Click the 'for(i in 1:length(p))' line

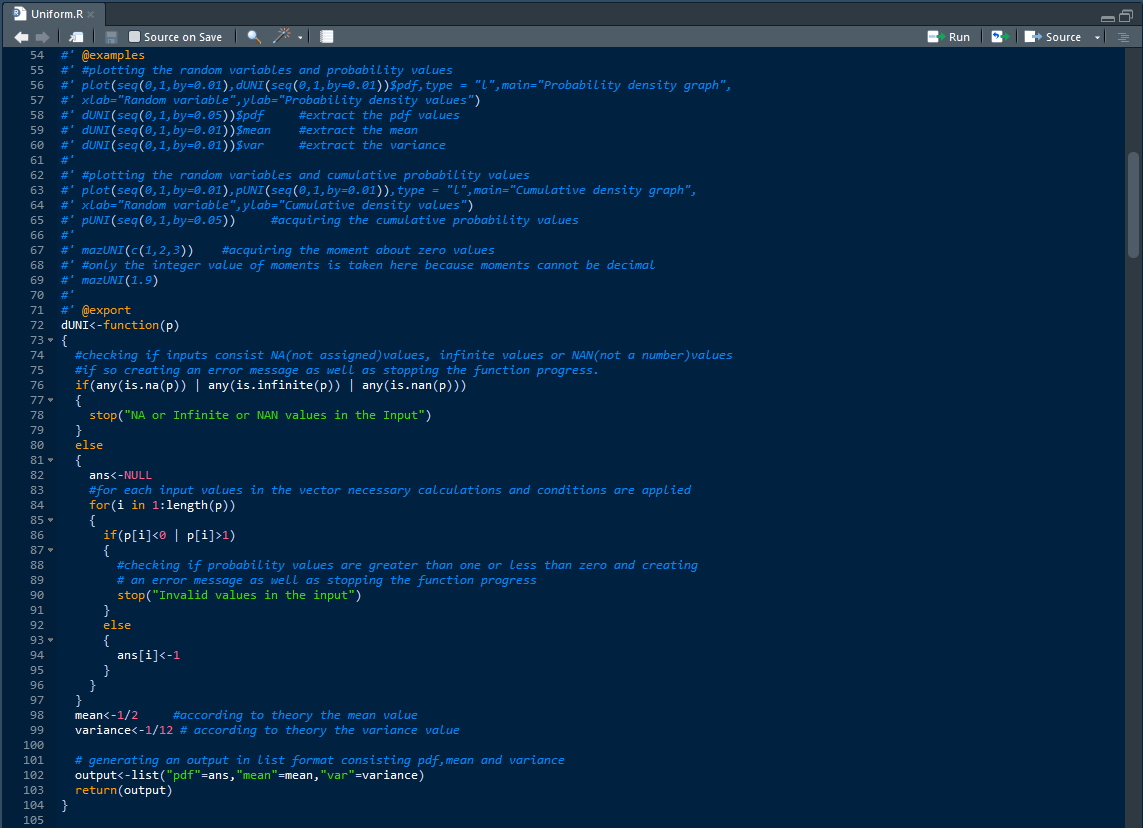click(x=162, y=505)
